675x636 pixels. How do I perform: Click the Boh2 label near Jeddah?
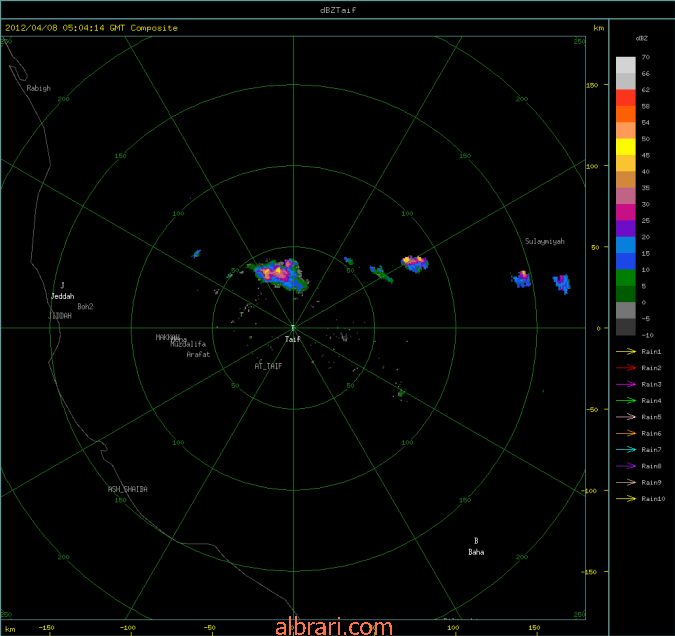pyautogui.click(x=85, y=307)
